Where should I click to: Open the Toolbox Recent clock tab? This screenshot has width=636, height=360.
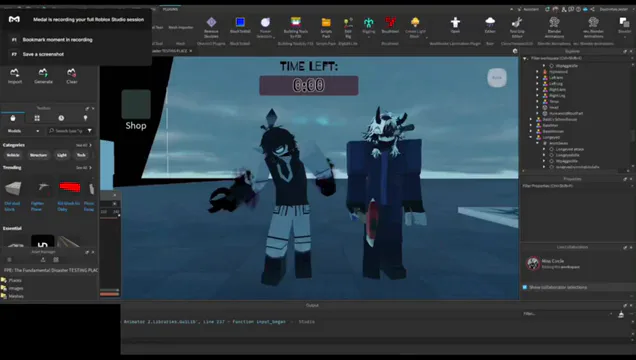click(x=61, y=118)
